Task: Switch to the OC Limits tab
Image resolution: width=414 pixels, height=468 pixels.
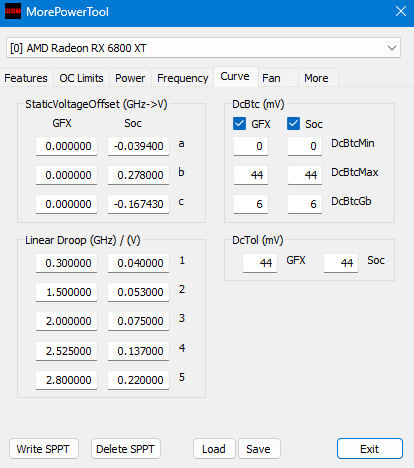Action: pos(81,78)
